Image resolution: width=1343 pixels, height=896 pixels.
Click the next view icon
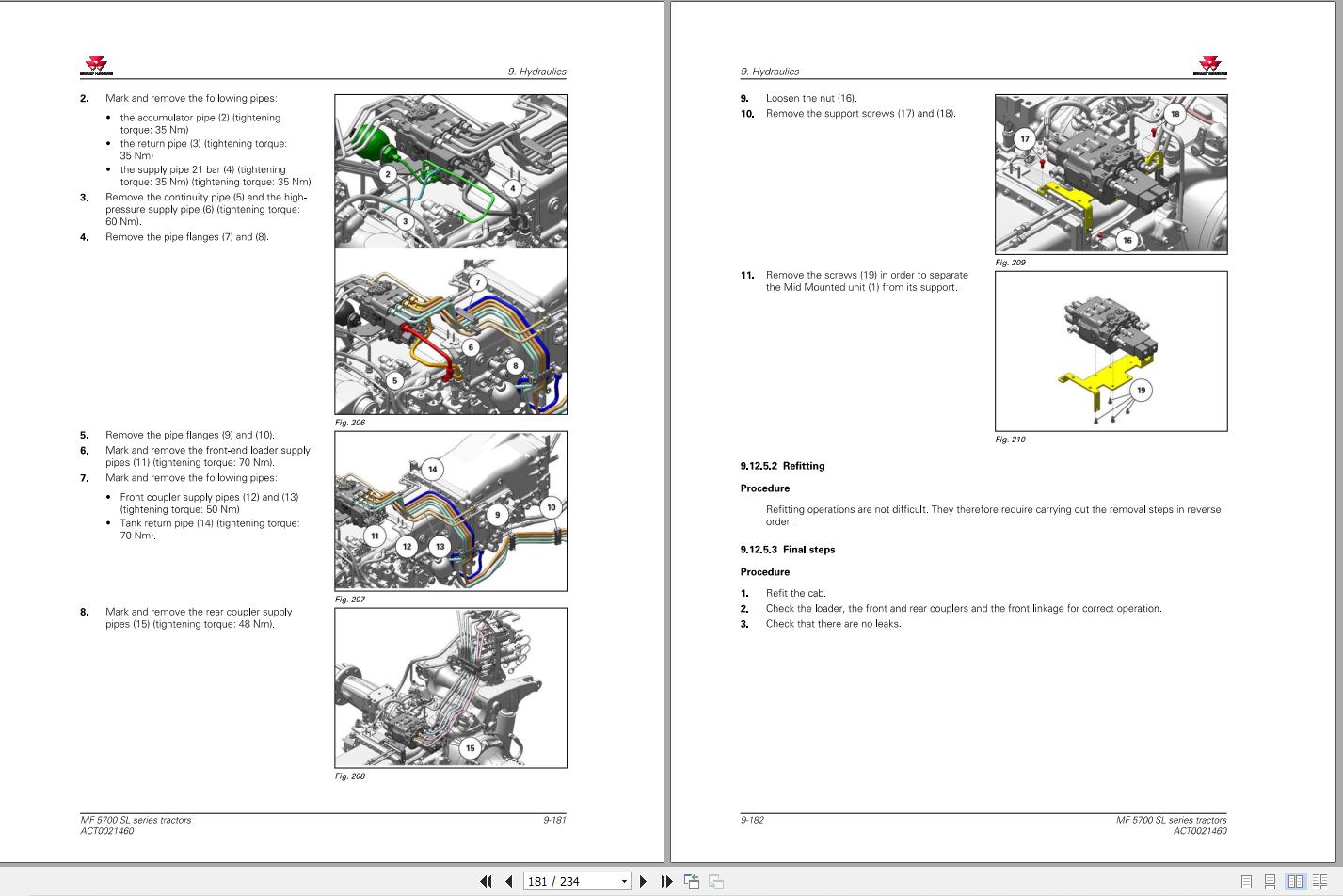point(716,881)
